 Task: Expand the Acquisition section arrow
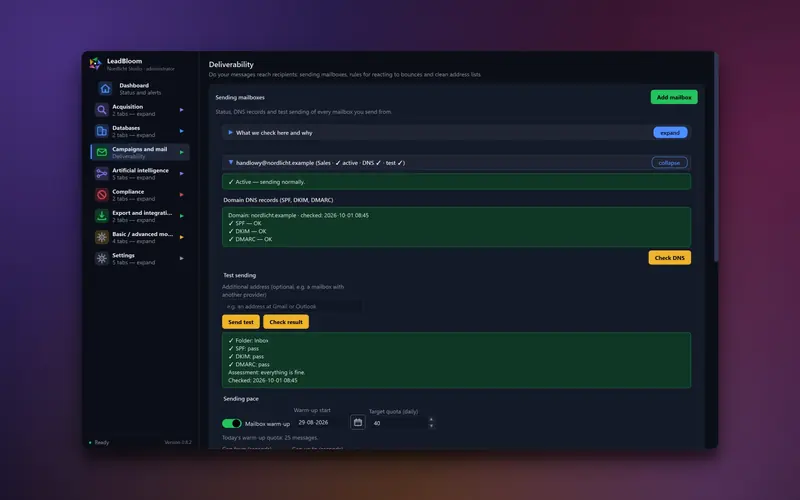coord(182,110)
